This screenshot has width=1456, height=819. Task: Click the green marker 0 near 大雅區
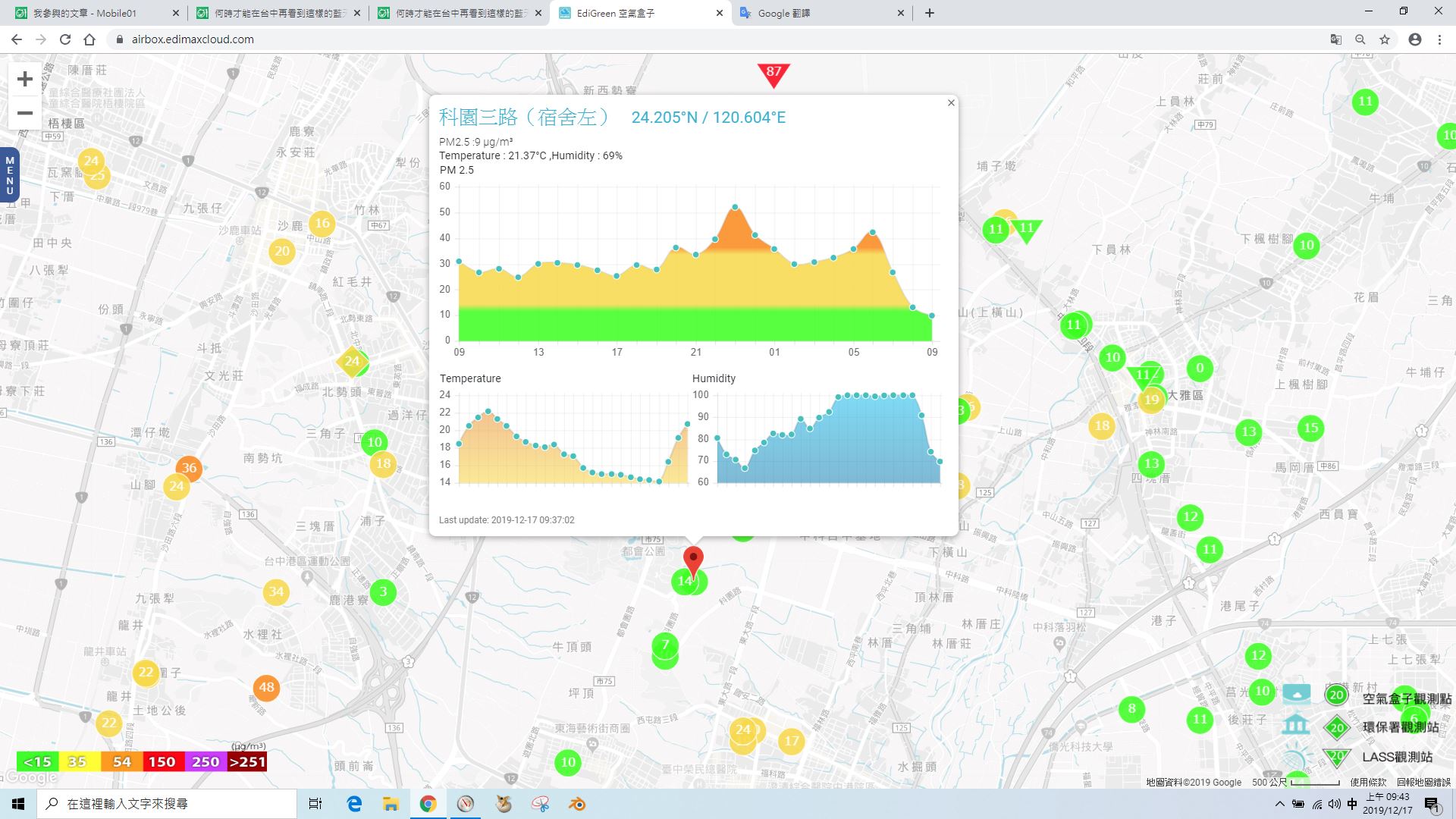click(x=1200, y=369)
